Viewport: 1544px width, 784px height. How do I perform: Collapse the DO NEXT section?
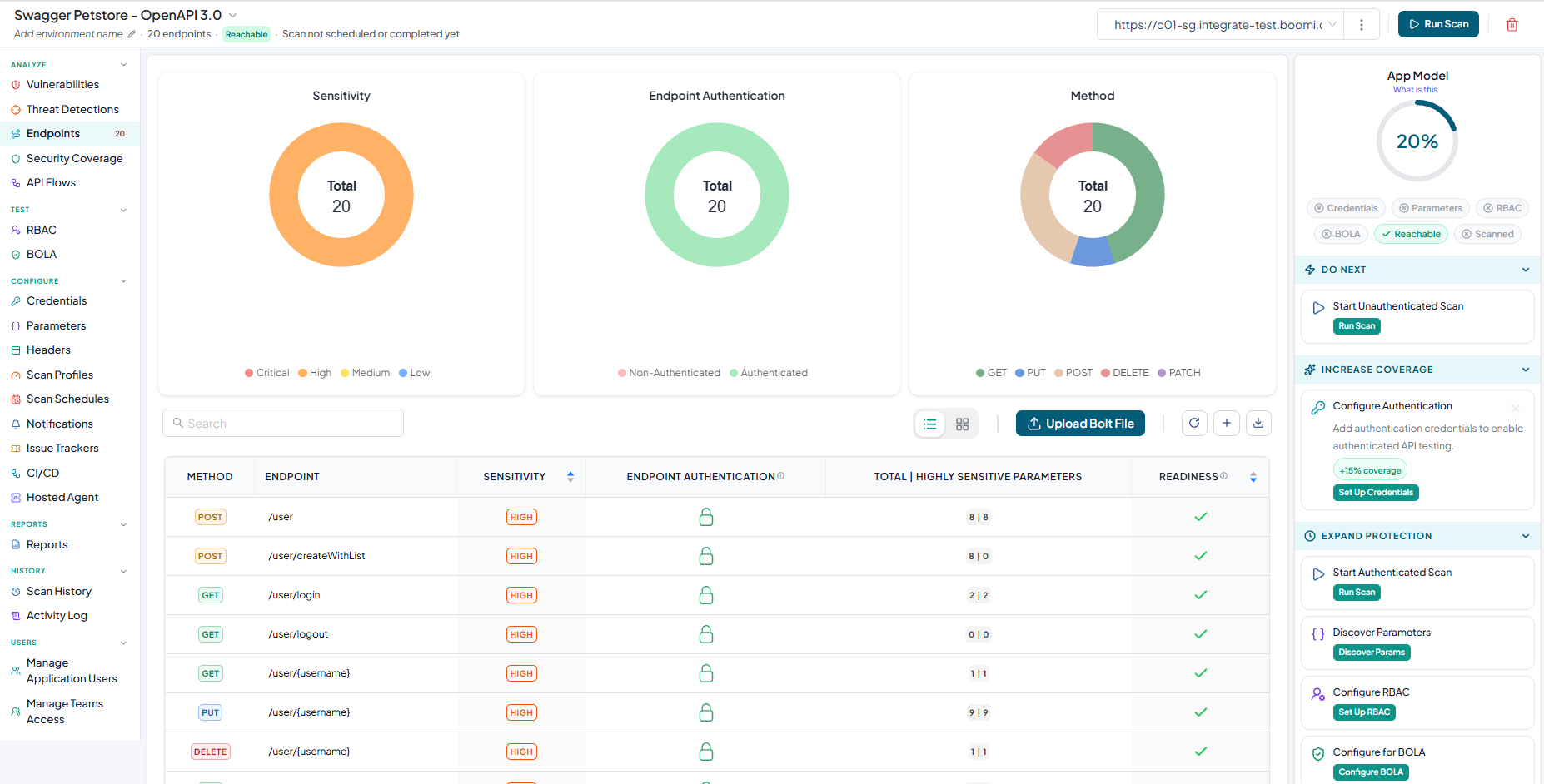coord(1526,270)
